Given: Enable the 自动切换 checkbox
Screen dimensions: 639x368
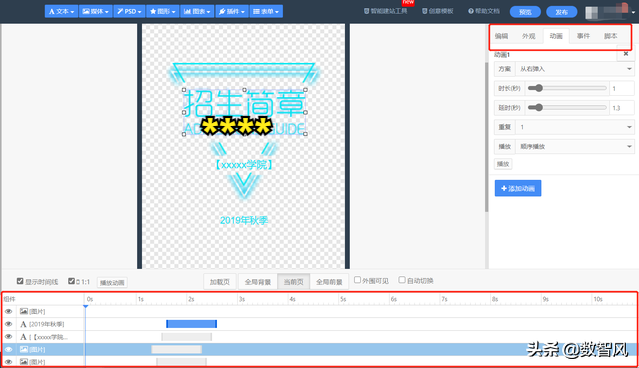Looking at the screenshot, I should click(x=402, y=280).
